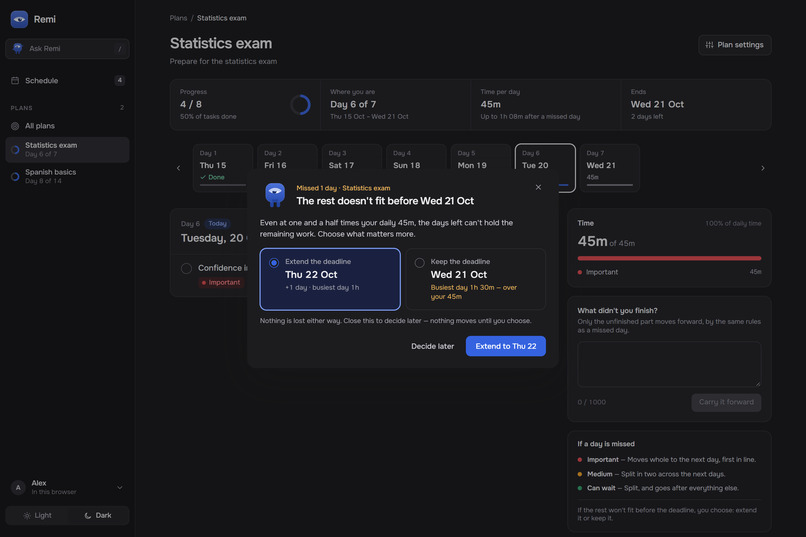
Task: Check off the Confidence task circle
Action: (187, 268)
